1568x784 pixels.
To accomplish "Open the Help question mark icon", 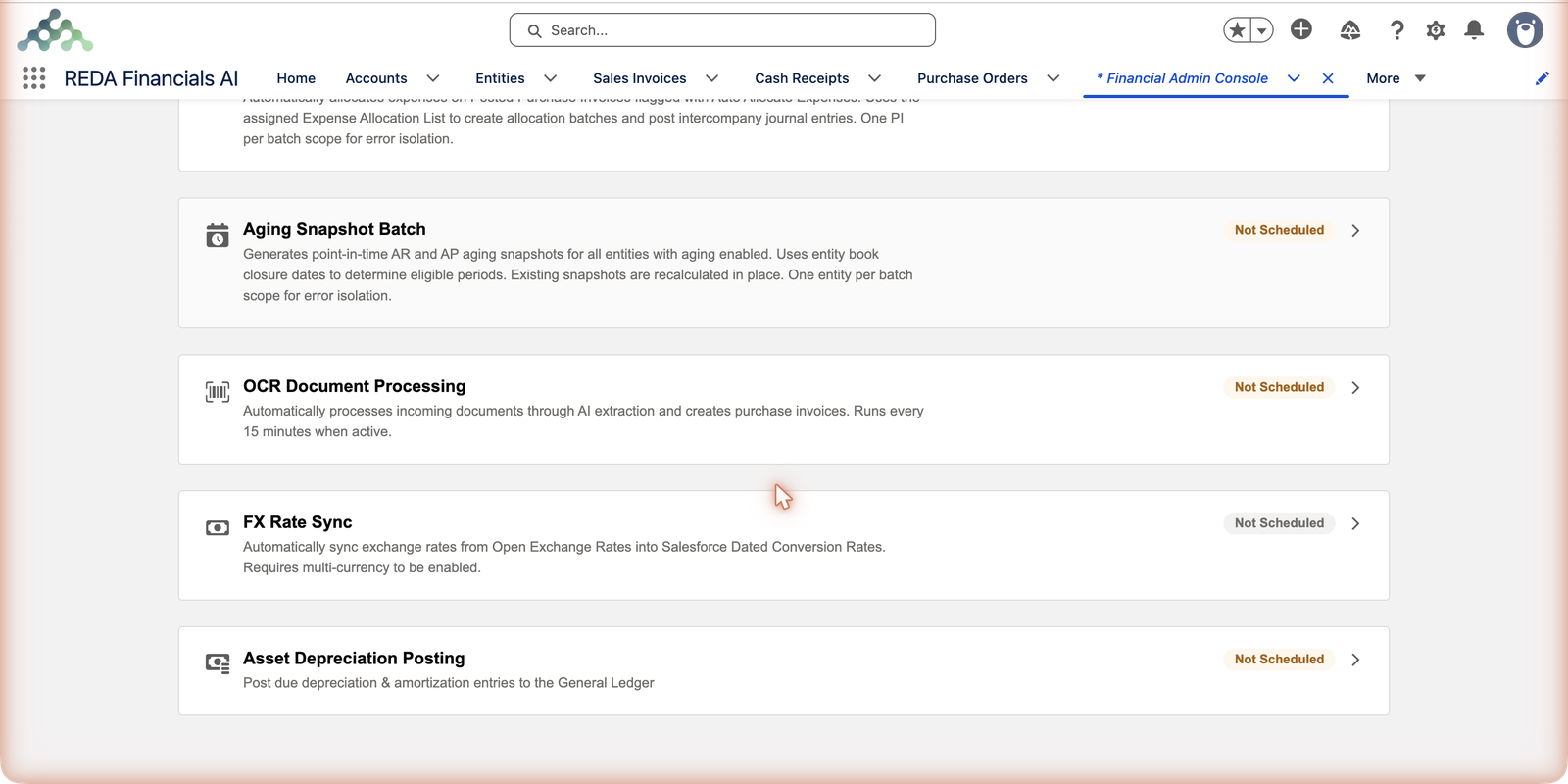I will pos(1397,30).
